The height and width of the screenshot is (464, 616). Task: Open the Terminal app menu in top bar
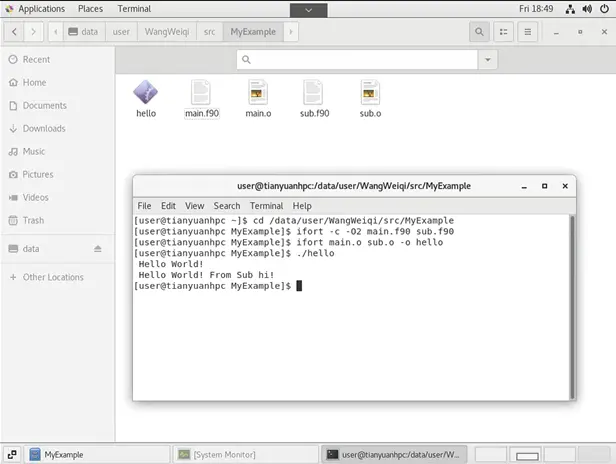[134, 9]
